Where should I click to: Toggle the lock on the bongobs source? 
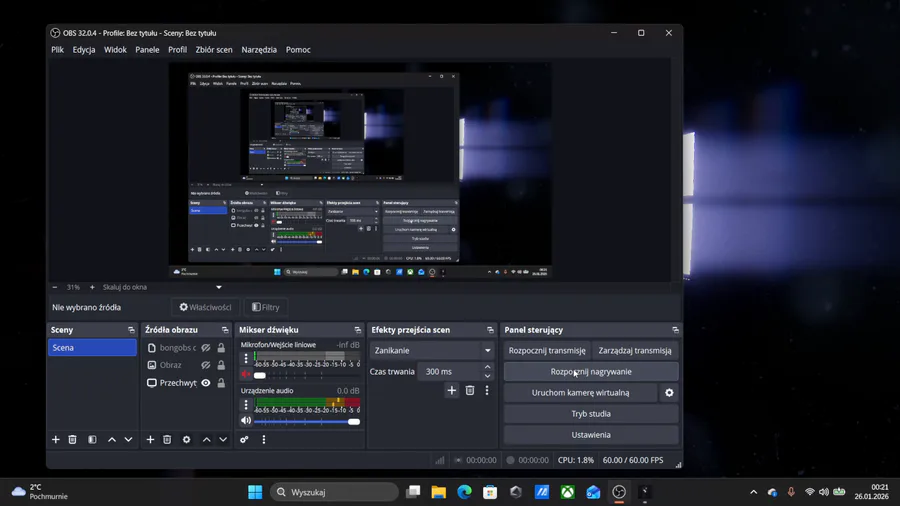[221, 348]
